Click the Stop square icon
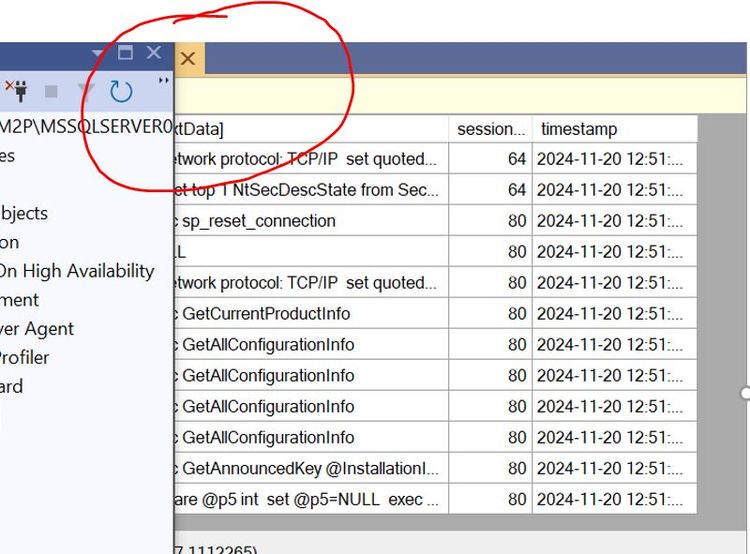 click(51, 91)
